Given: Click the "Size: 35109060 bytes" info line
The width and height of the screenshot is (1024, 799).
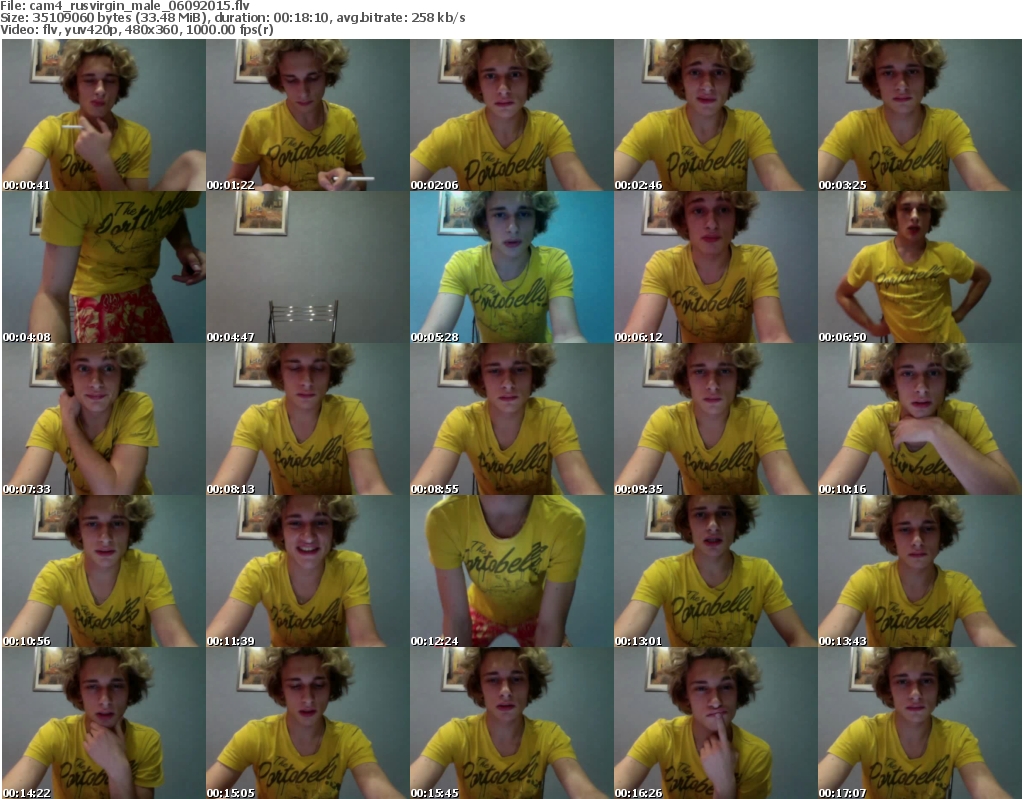Looking at the screenshot, I should point(232,18).
